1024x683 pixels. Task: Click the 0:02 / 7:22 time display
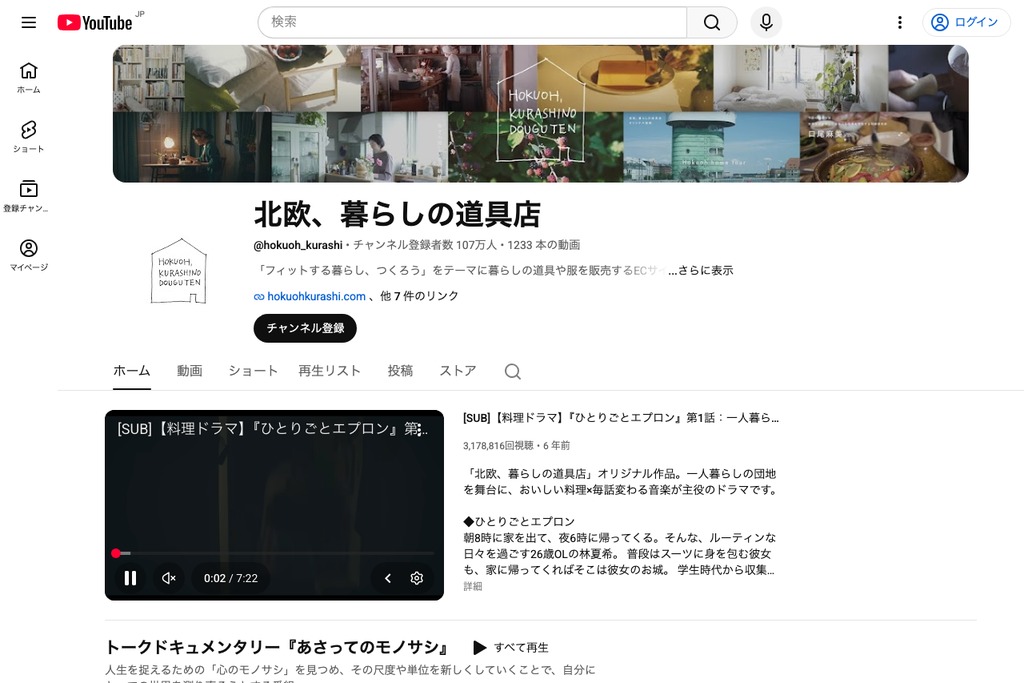231,578
